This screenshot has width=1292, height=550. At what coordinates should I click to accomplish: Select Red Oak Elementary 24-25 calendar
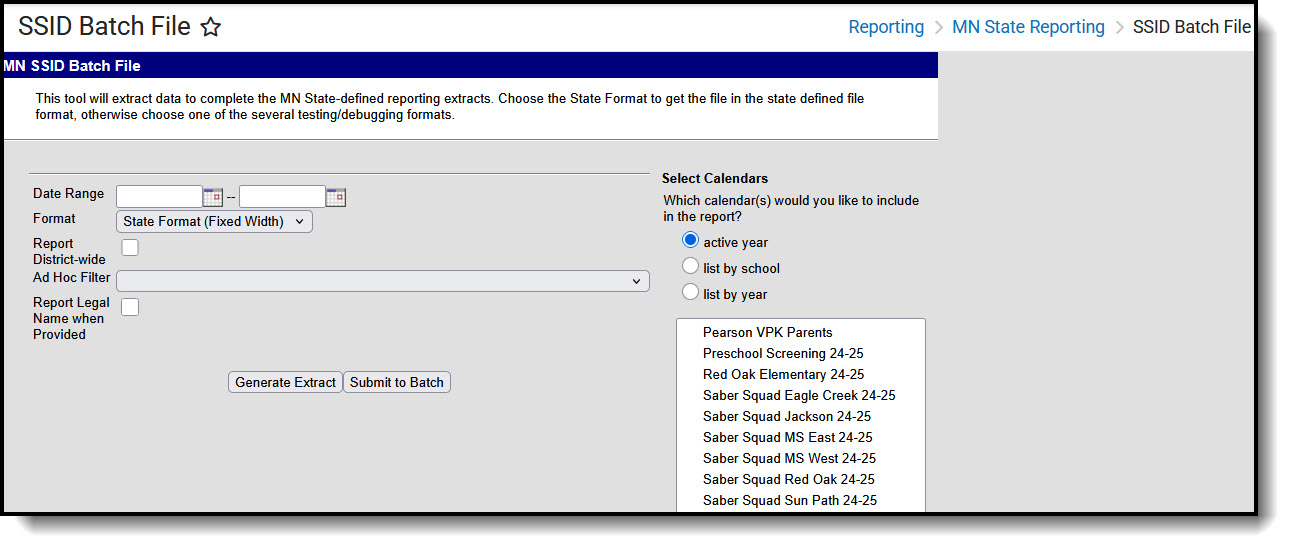(x=783, y=374)
